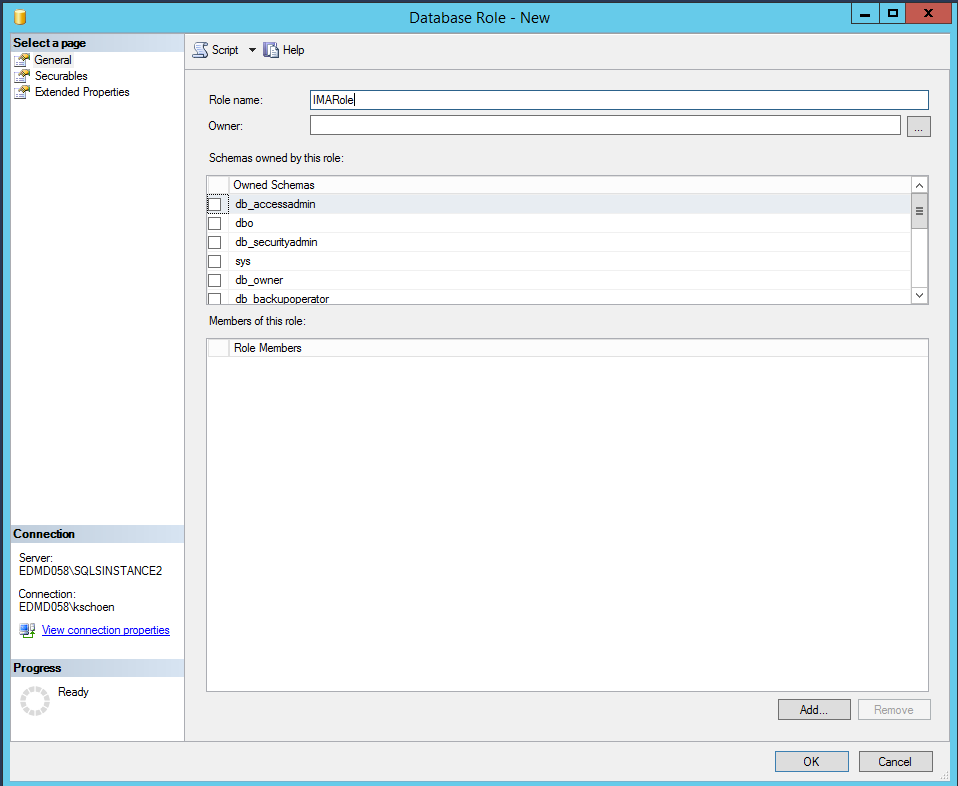Click the icon beside View connection properties
The width and height of the screenshot is (958, 786).
click(28, 630)
